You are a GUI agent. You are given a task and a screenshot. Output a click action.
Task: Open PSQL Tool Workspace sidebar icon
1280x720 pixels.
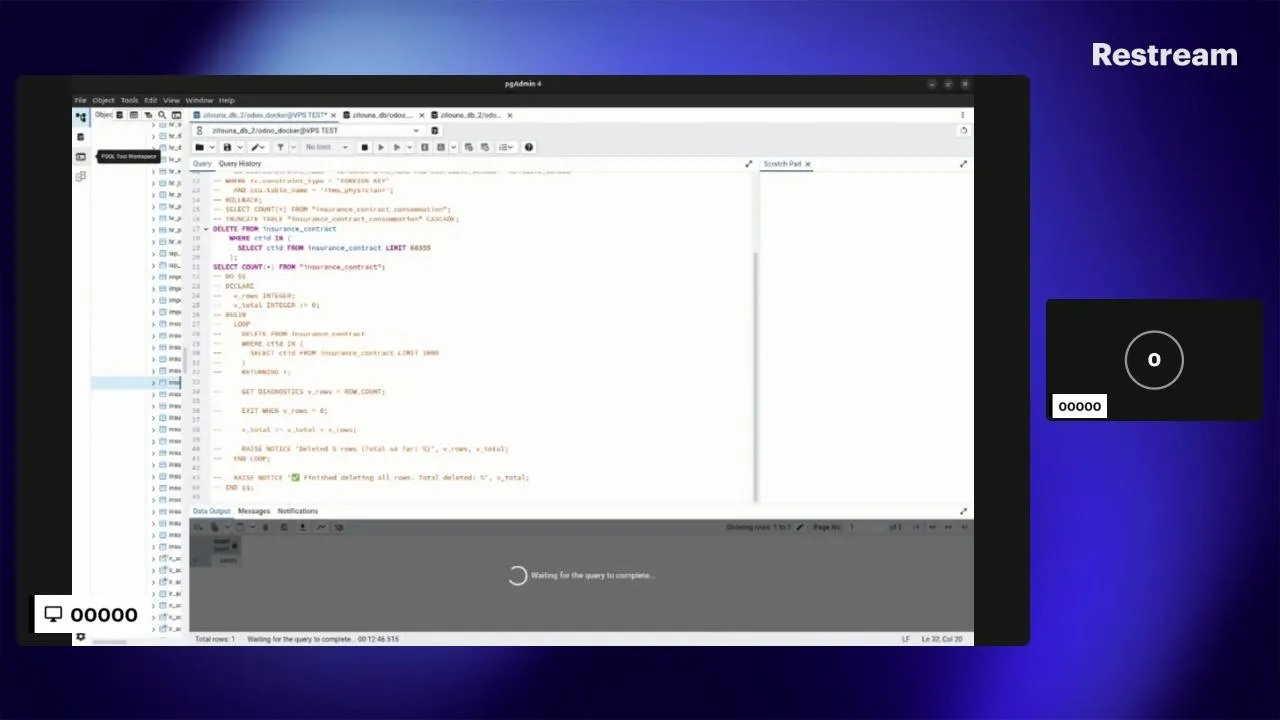[81, 156]
